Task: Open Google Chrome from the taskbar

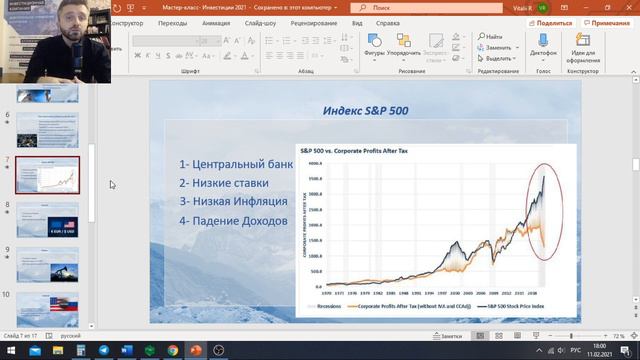Action: [x=173, y=350]
